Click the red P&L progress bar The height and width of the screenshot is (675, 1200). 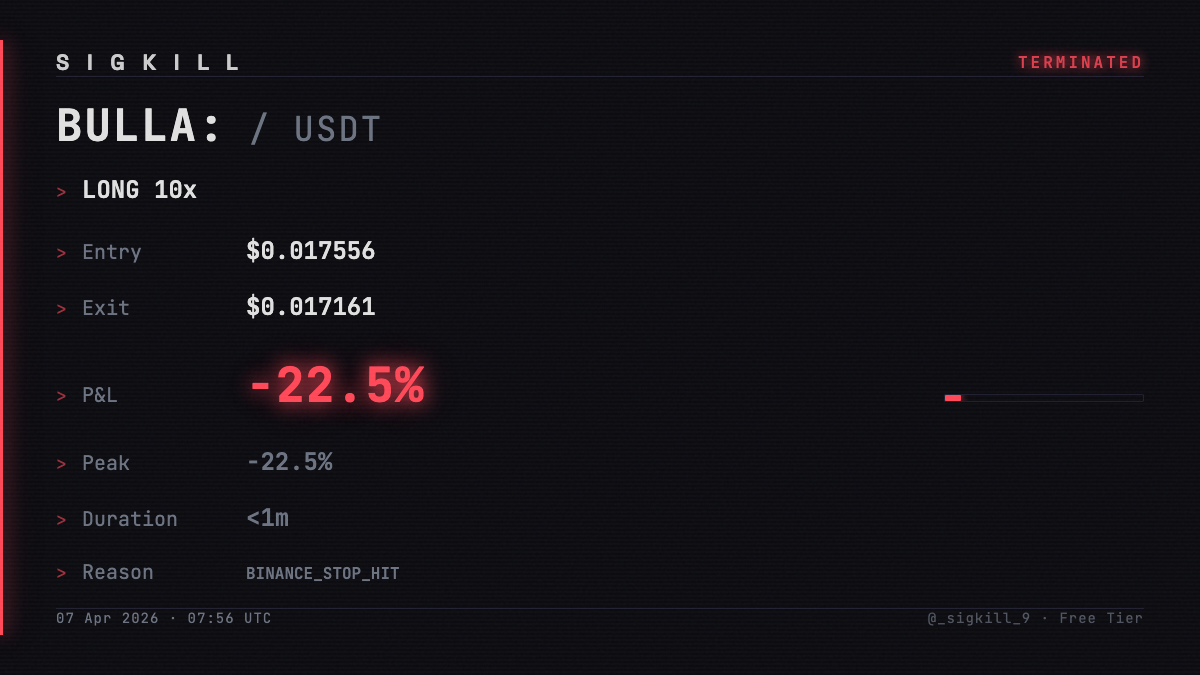point(953,398)
